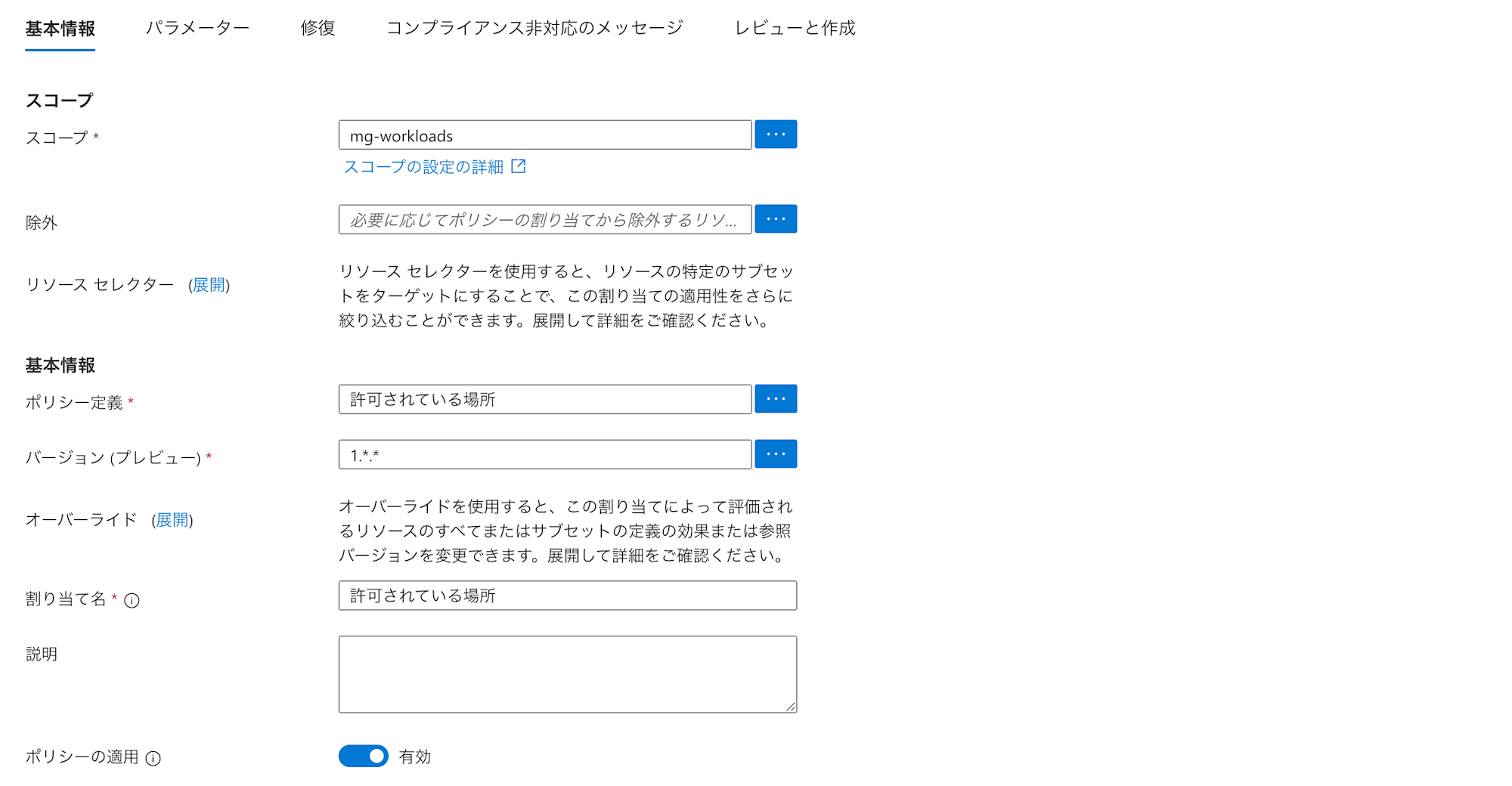Viewport: 1512px width, 786px height.
Task: Click version field showing 1.*.*
Action: pyautogui.click(x=545, y=455)
